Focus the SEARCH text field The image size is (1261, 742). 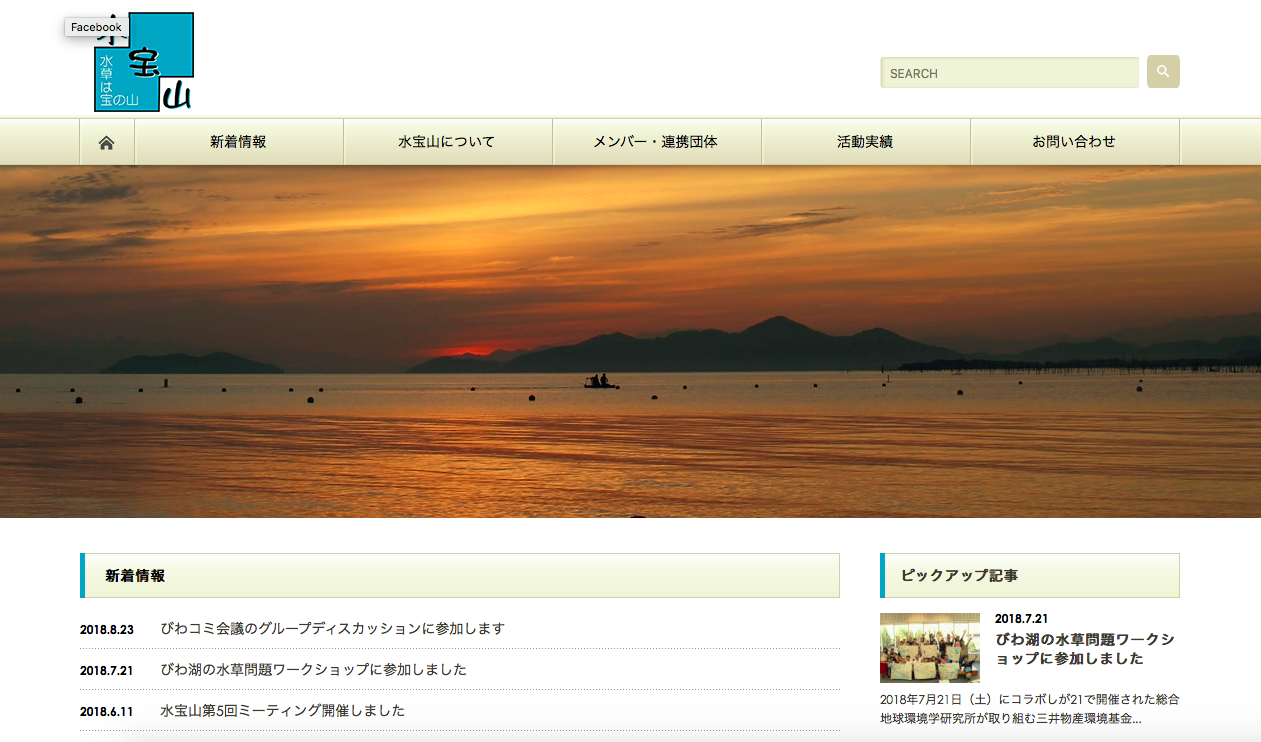click(x=1008, y=73)
